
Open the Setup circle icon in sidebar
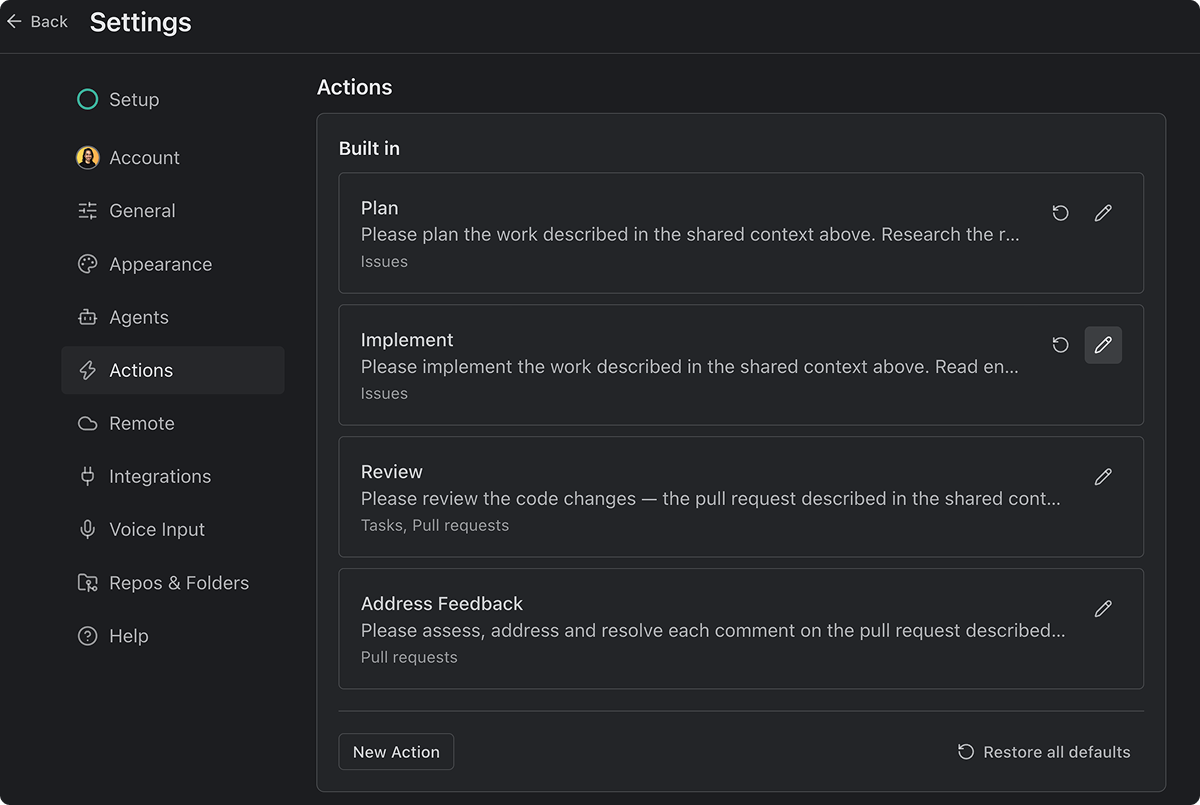[x=87, y=99]
